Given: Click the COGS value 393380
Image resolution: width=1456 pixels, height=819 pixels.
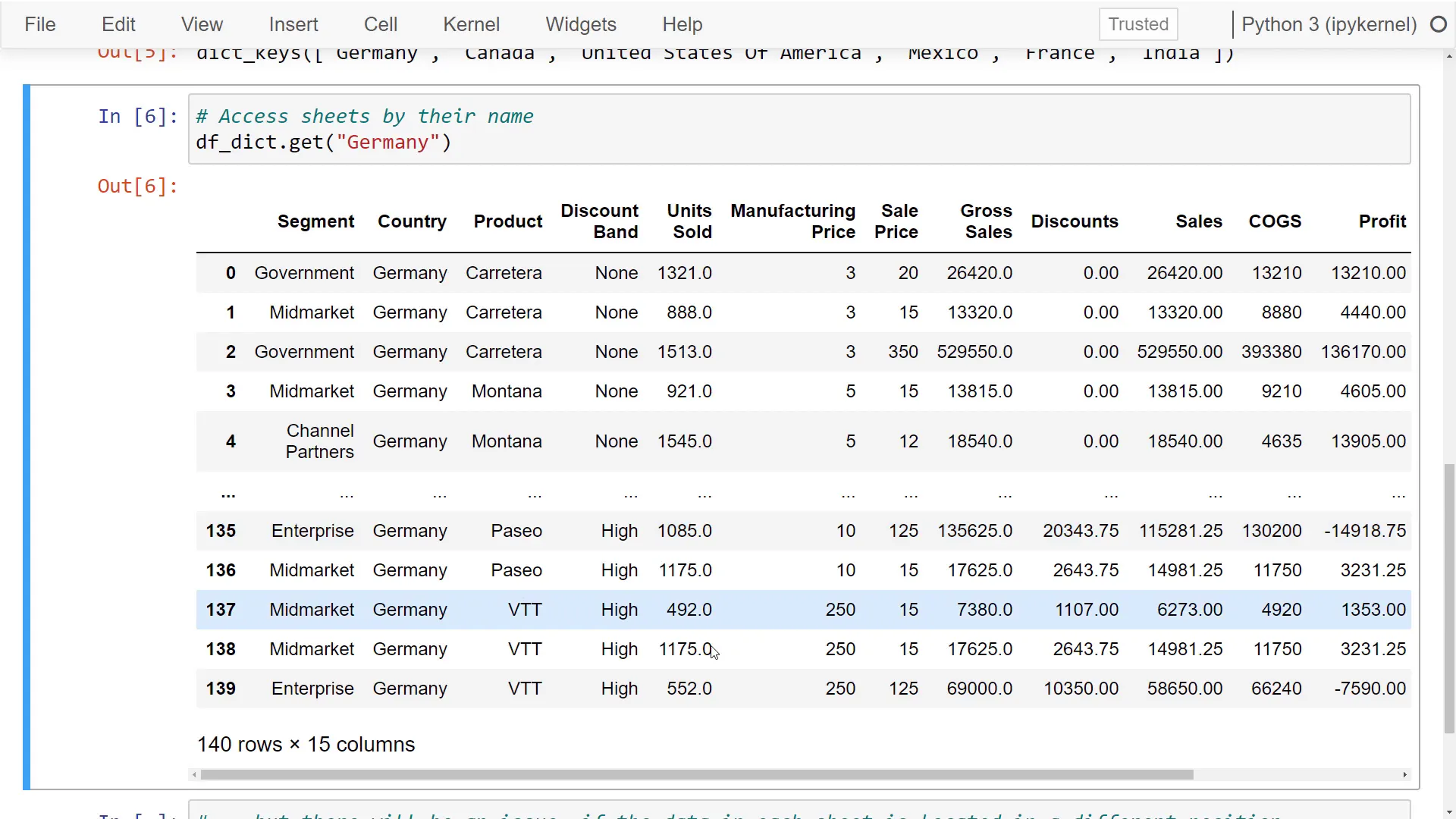Looking at the screenshot, I should click(1271, 352).
